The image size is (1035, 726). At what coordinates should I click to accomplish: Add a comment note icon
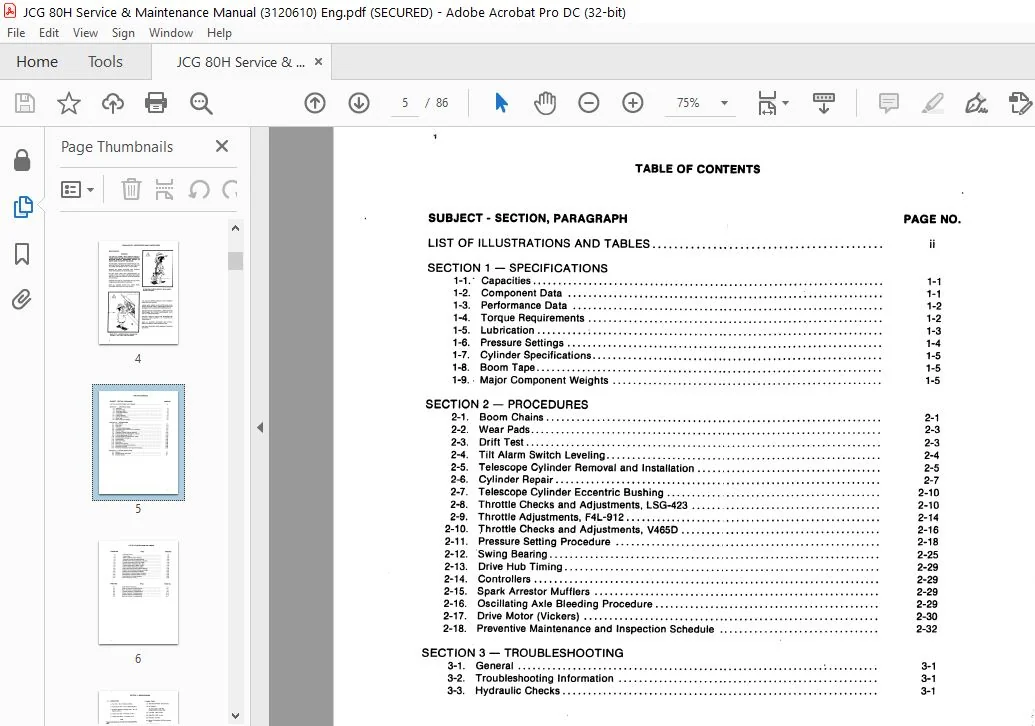click(888, 103)
